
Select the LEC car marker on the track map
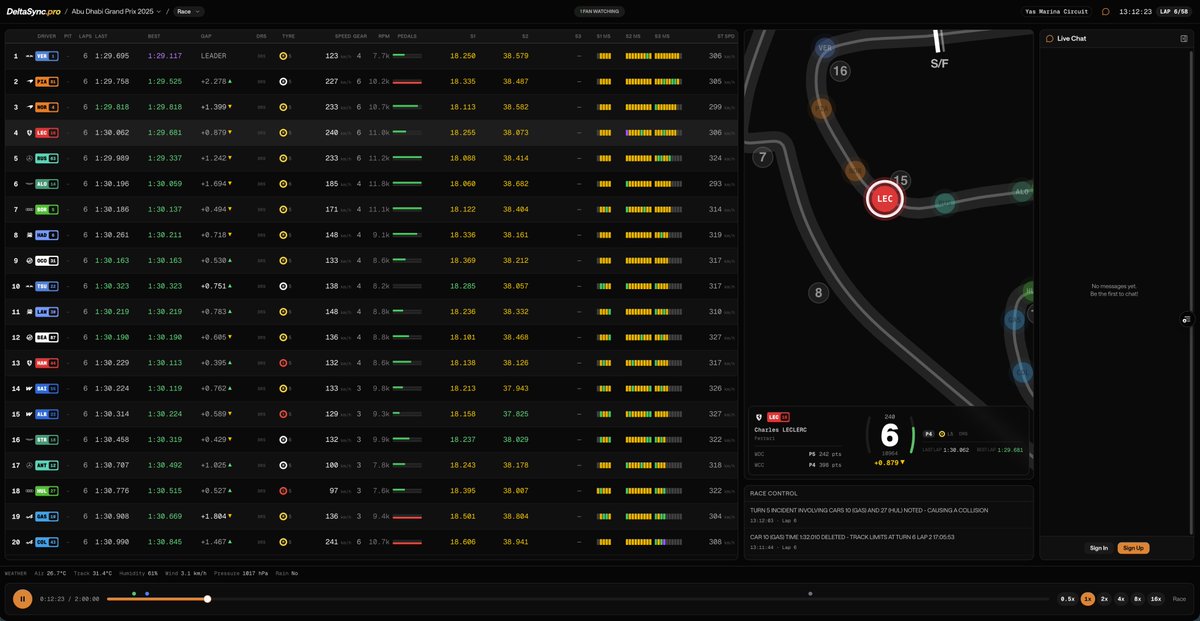point(884,198)
